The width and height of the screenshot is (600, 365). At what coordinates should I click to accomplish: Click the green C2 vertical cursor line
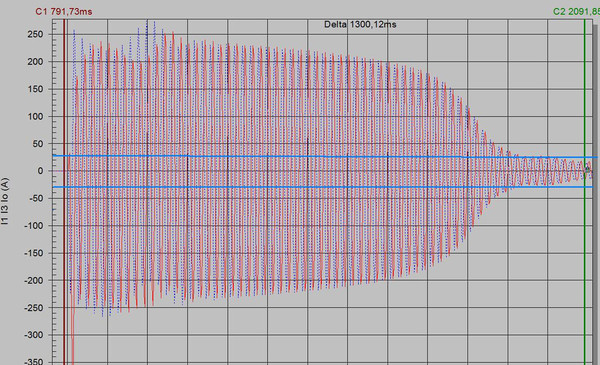coord(585,191)
